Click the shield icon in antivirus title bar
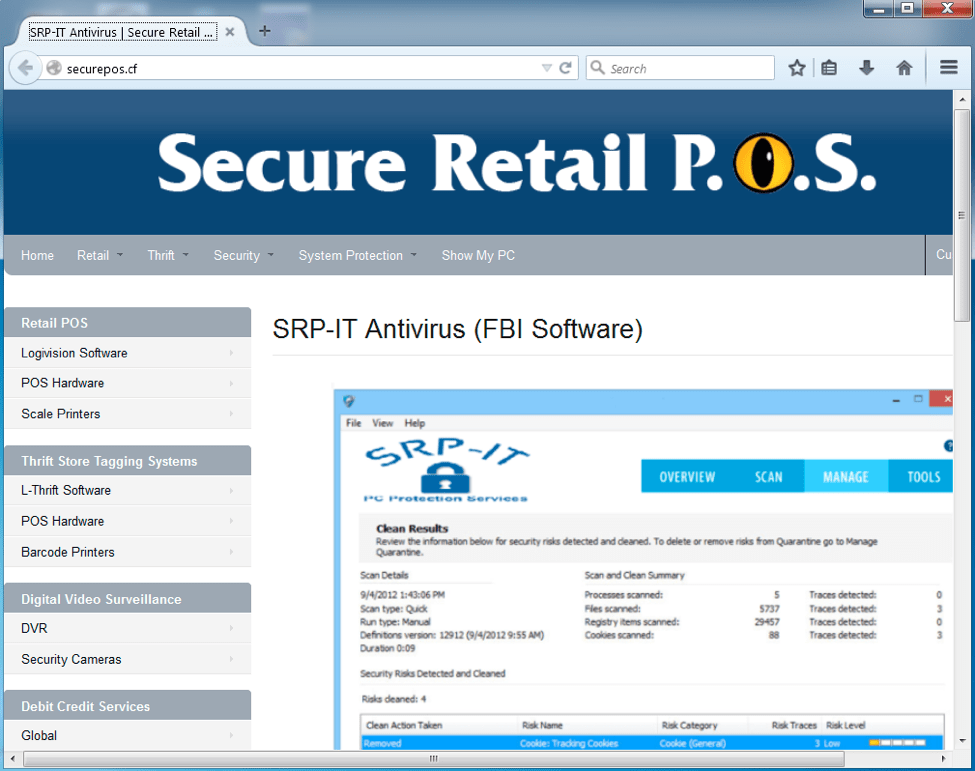The image size is (975, 771). coord(348,401)
